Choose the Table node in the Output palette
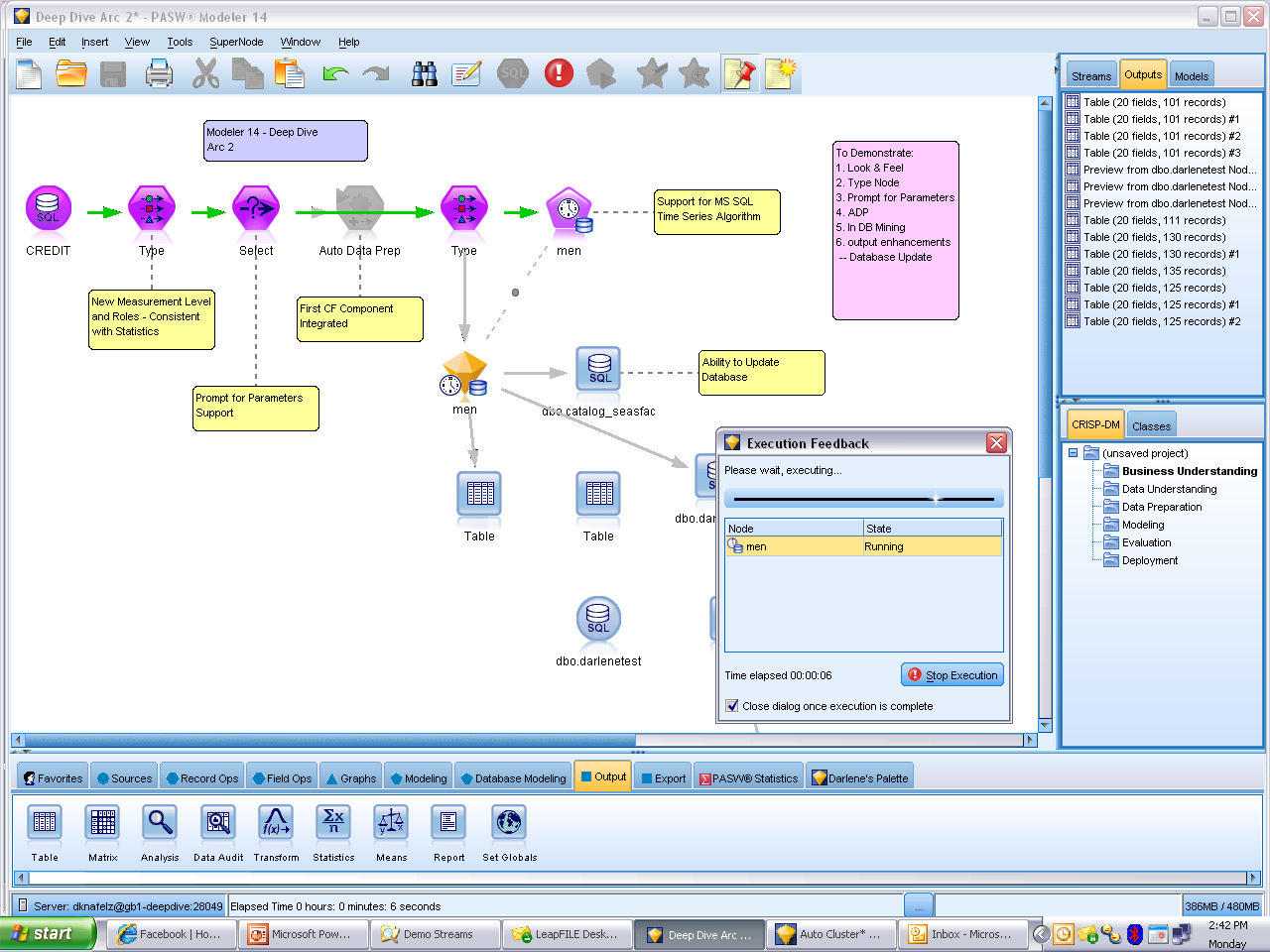1270x952 pixels. [x=45, y=823]
